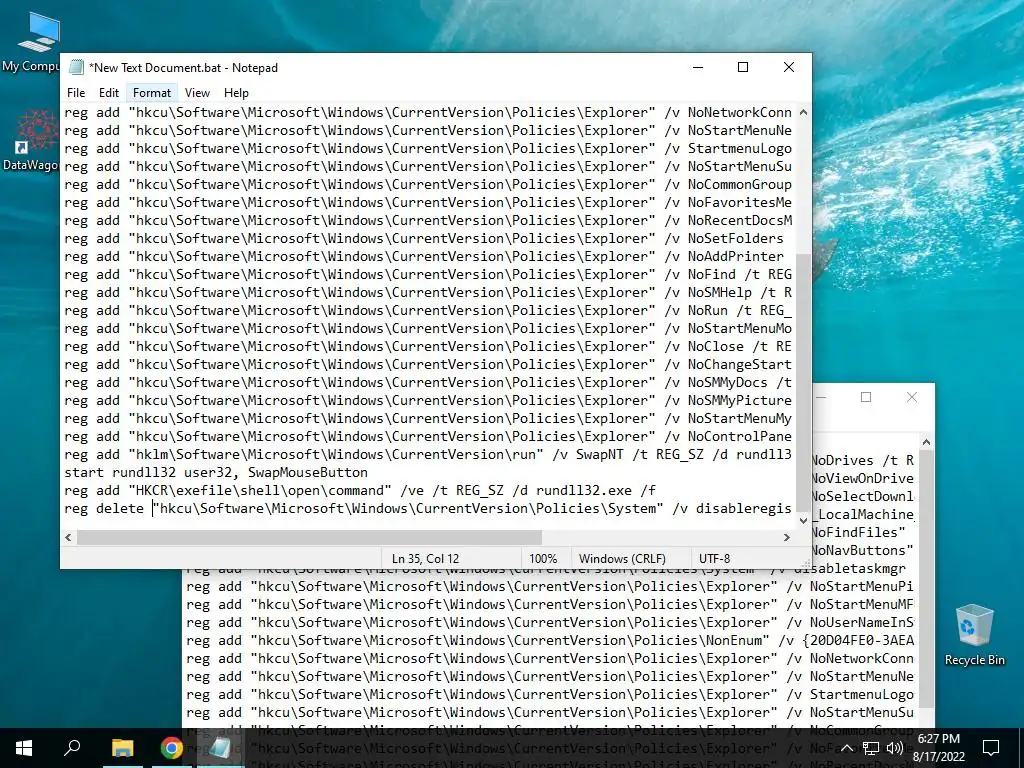
Task: Click the vertical scrollbar up arrow
Action: tap(803, 112)
